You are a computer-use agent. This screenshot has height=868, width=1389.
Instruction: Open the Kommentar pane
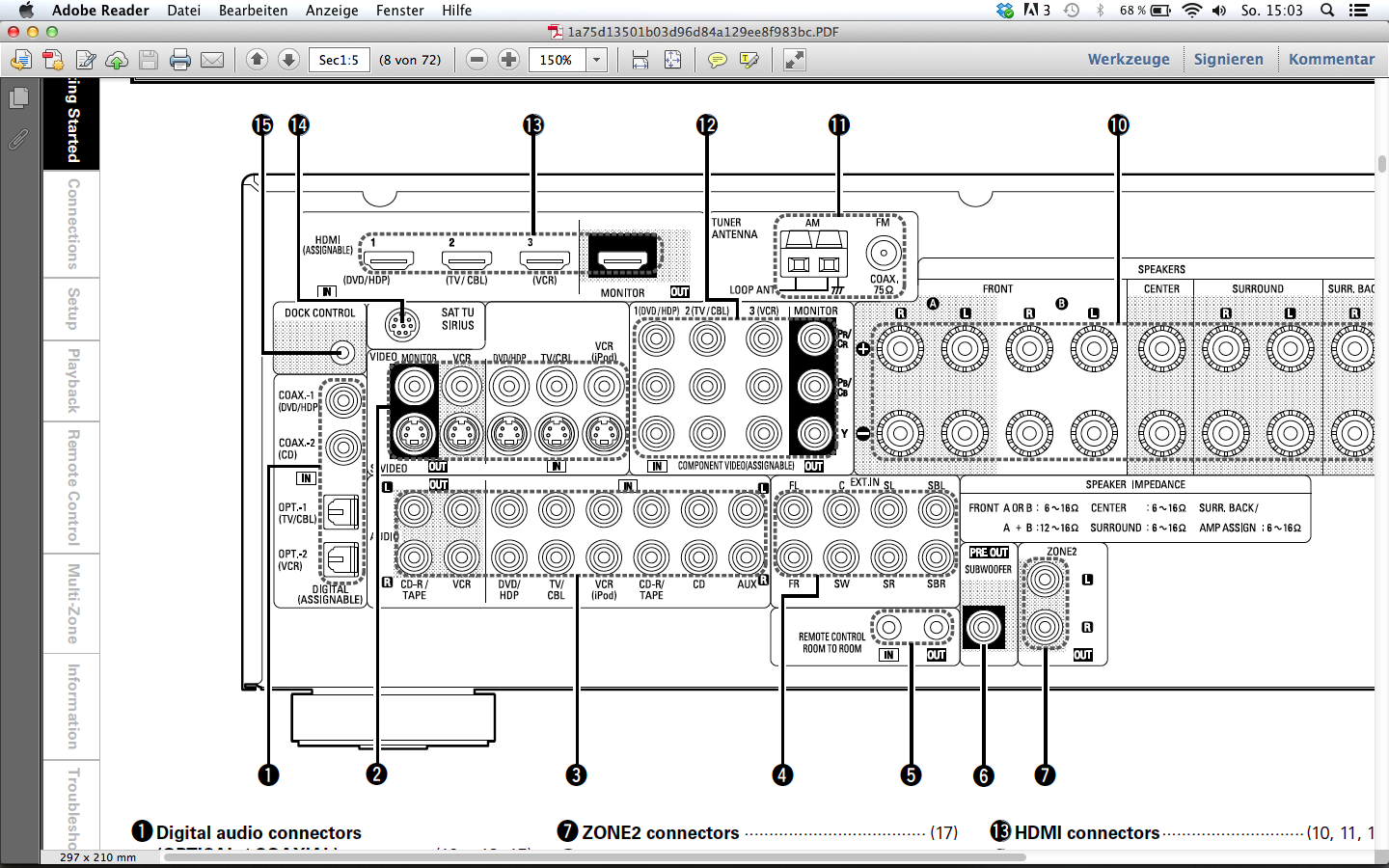click(1331, 59)
